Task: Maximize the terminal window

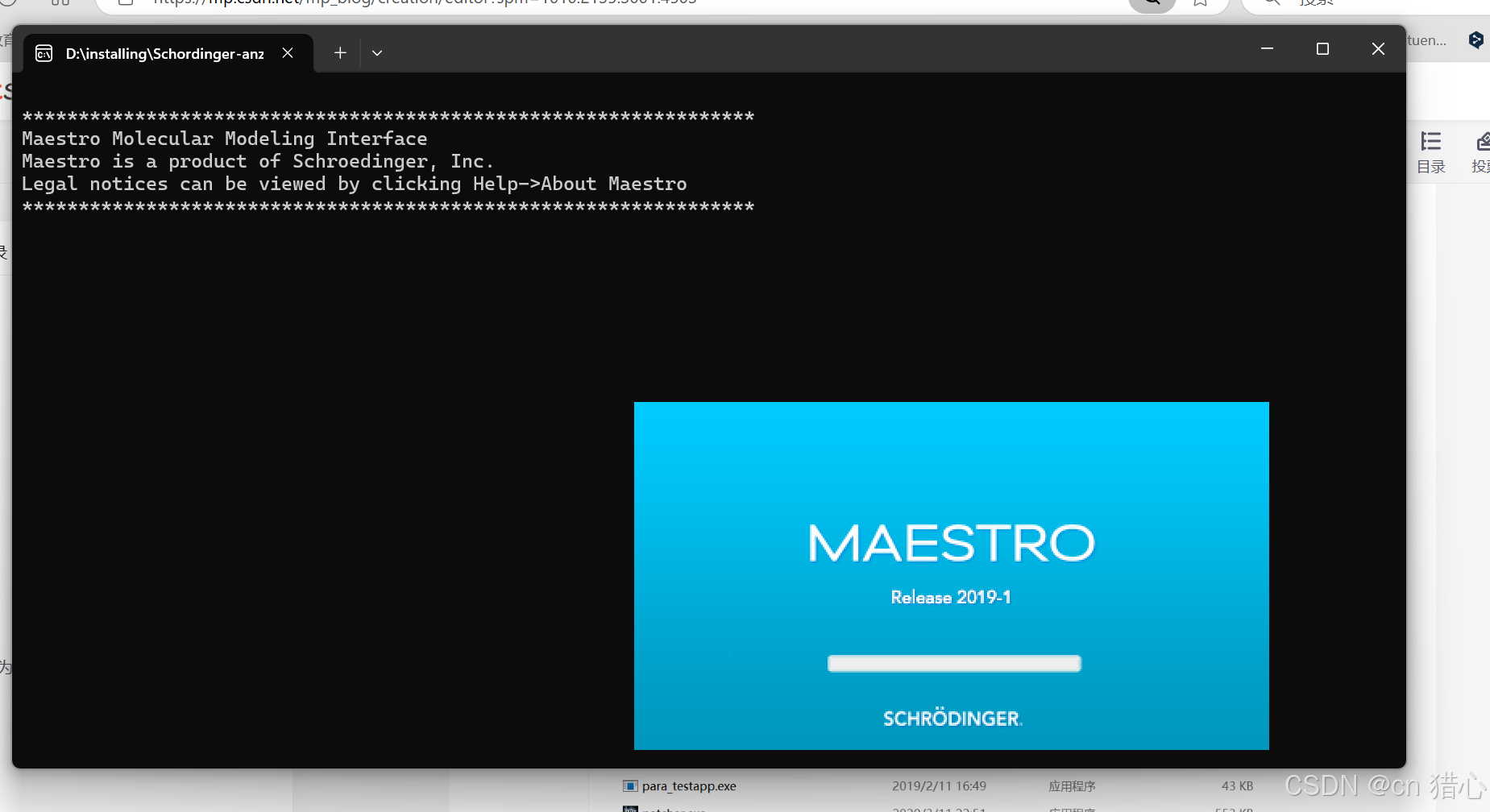Action: (x=1322, y=49)
